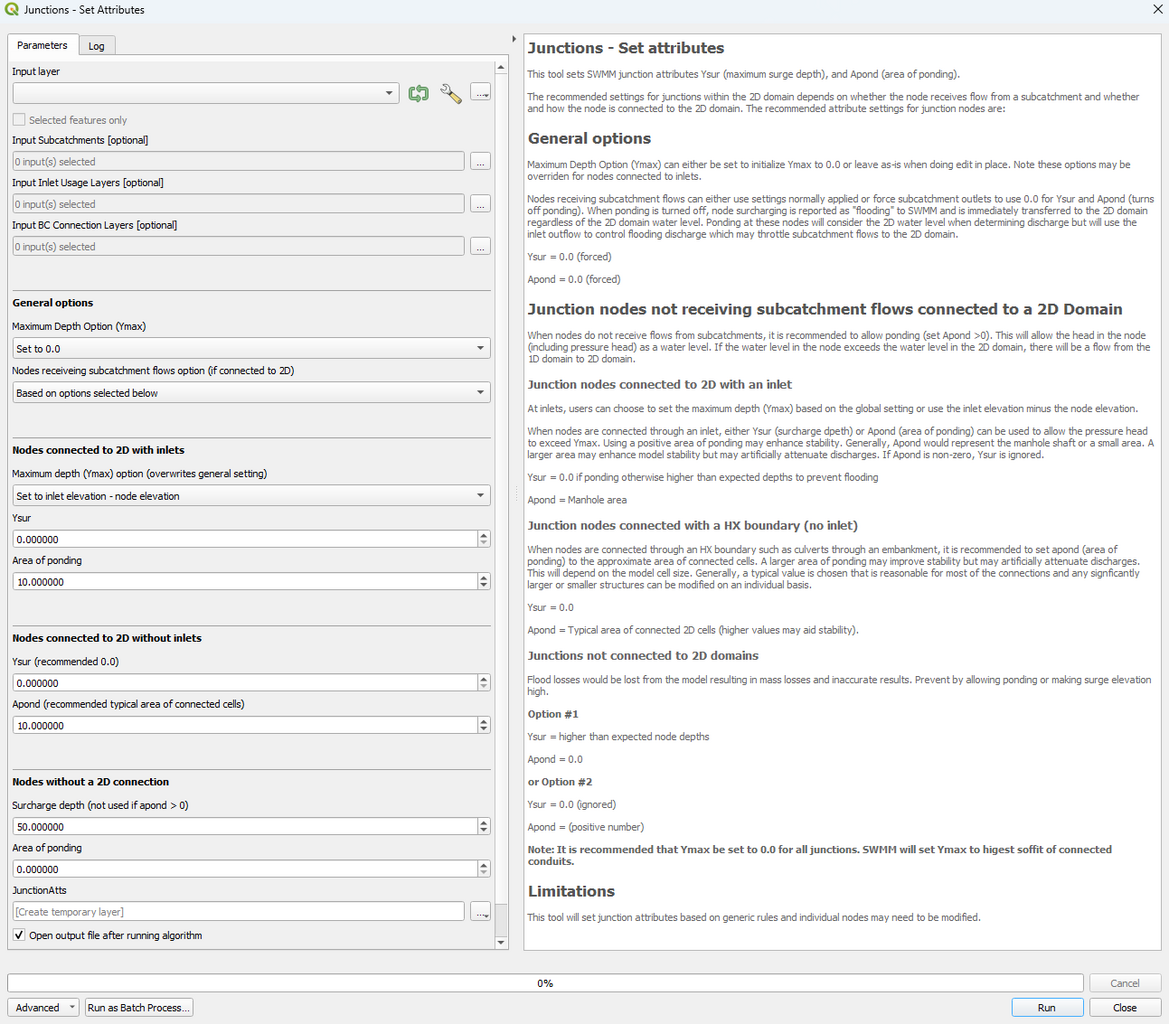Open Nodes receiving subcatchment flows option dropdown
The width and height of the screenshot is (1169, 1024).
(251, 393)
